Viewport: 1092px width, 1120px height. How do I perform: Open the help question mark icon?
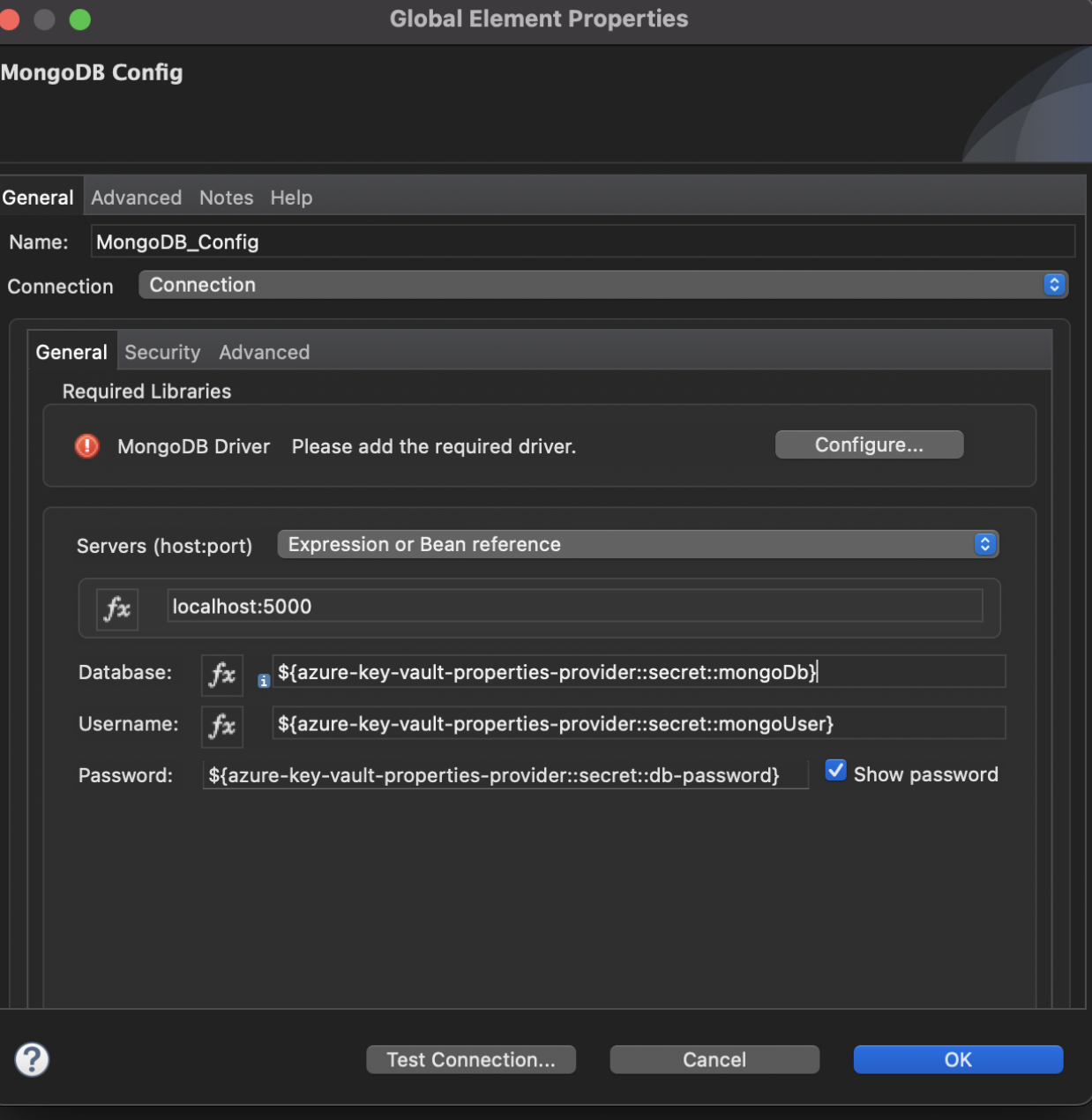(x=32, y=1059)
